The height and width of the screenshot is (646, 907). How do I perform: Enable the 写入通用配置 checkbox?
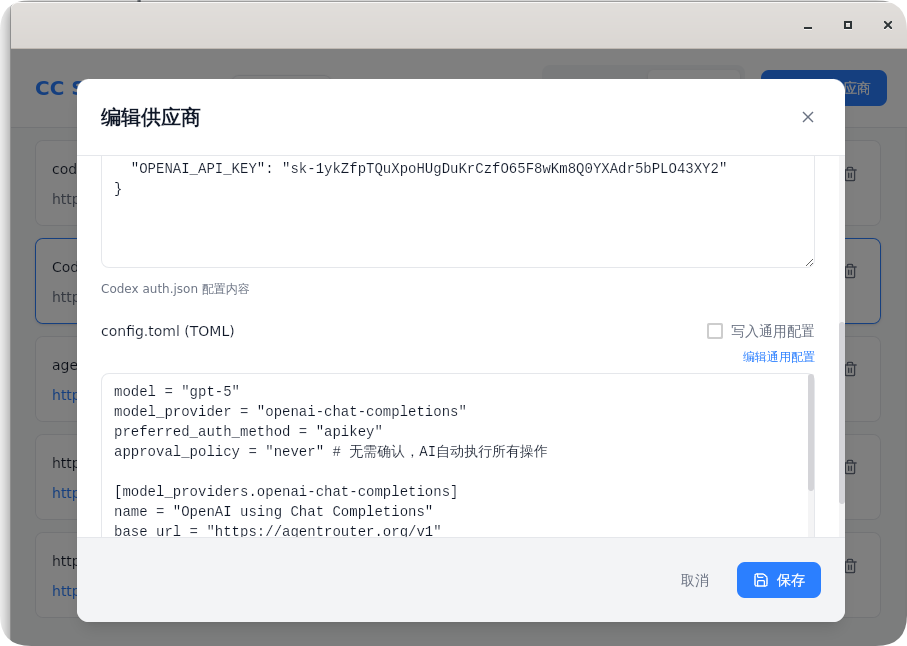coord(715,331)
